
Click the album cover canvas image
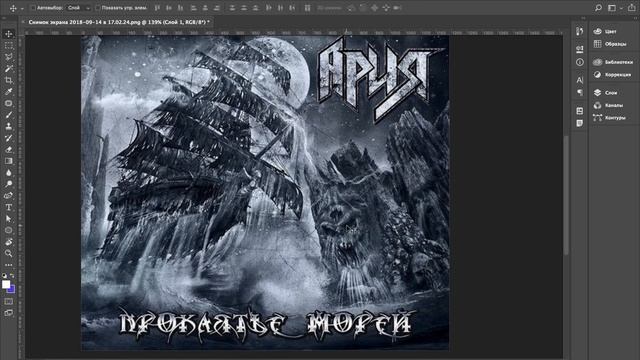click(265, 193)
